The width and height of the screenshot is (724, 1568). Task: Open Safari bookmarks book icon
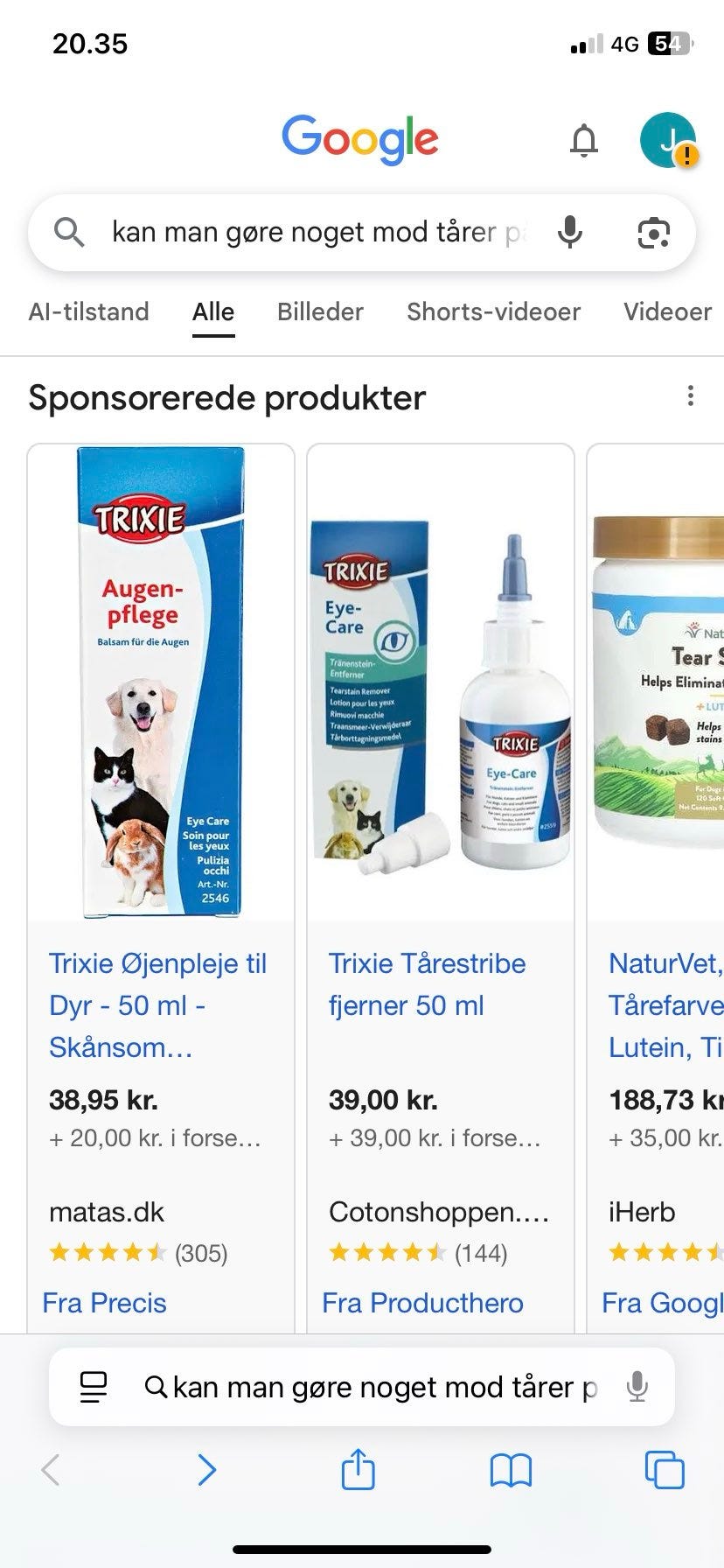pos(511,1470)
